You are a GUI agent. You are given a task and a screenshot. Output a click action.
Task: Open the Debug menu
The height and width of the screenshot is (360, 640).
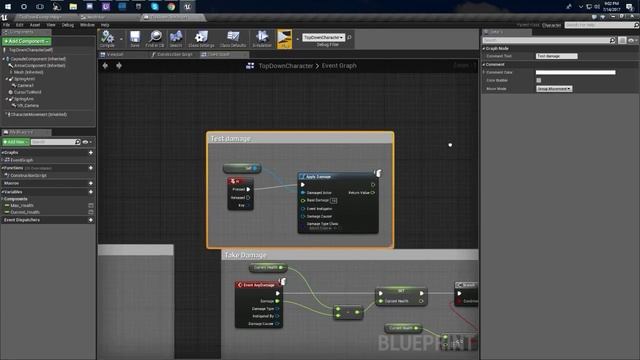tap(67, 25)
